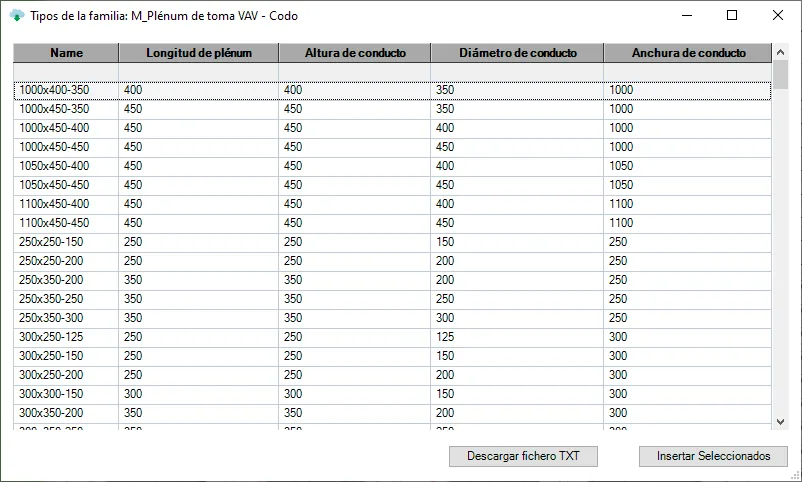The image size is (802, 482).
Task: Select row 1000x450-350
Action: [x=392, y=109]
